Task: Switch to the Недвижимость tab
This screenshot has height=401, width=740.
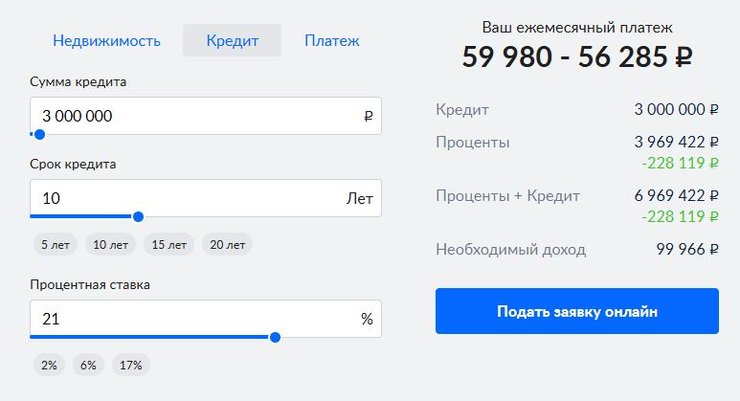Action: (107, 41)
